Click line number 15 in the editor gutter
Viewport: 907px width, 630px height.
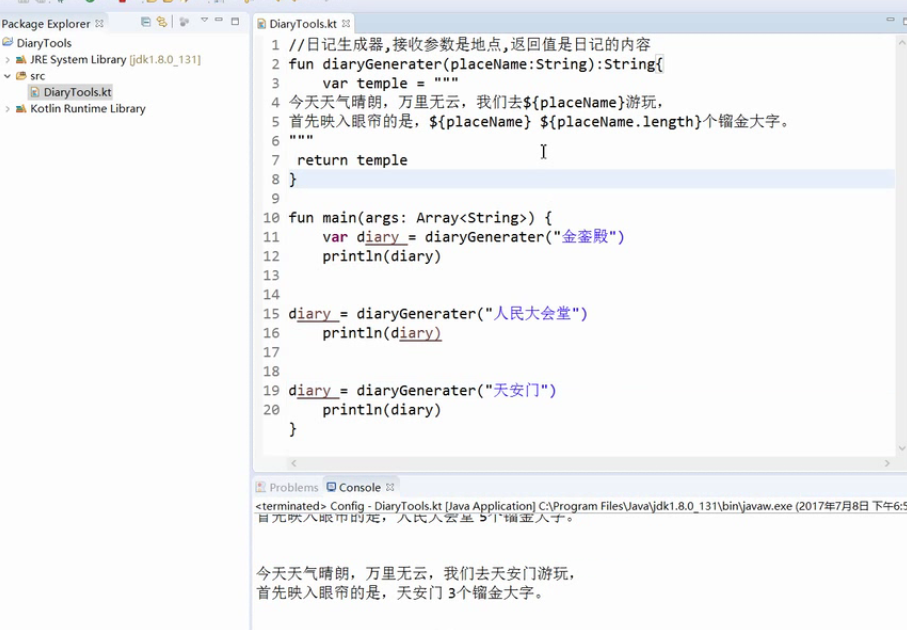coord(271,314)
